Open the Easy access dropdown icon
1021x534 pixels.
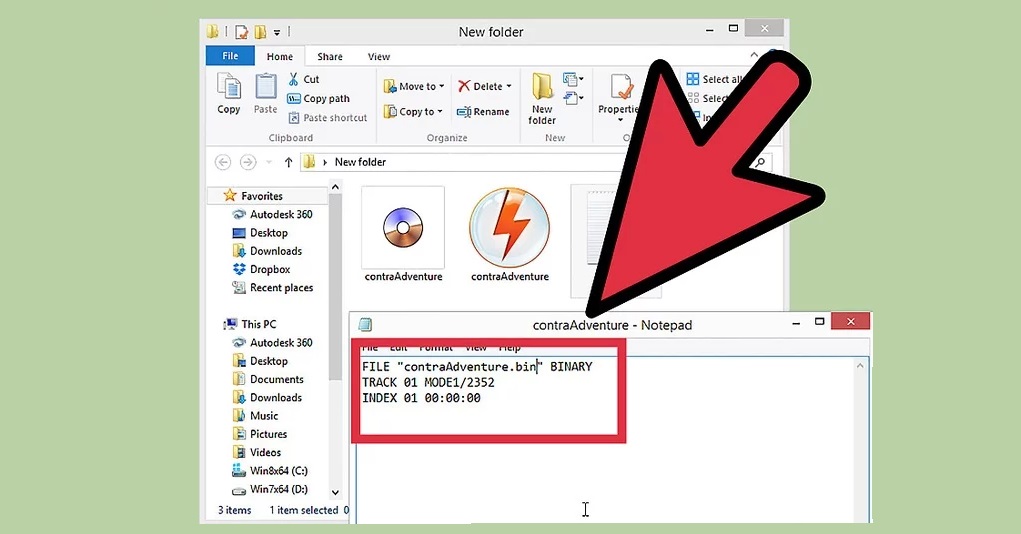pos(573,99)
